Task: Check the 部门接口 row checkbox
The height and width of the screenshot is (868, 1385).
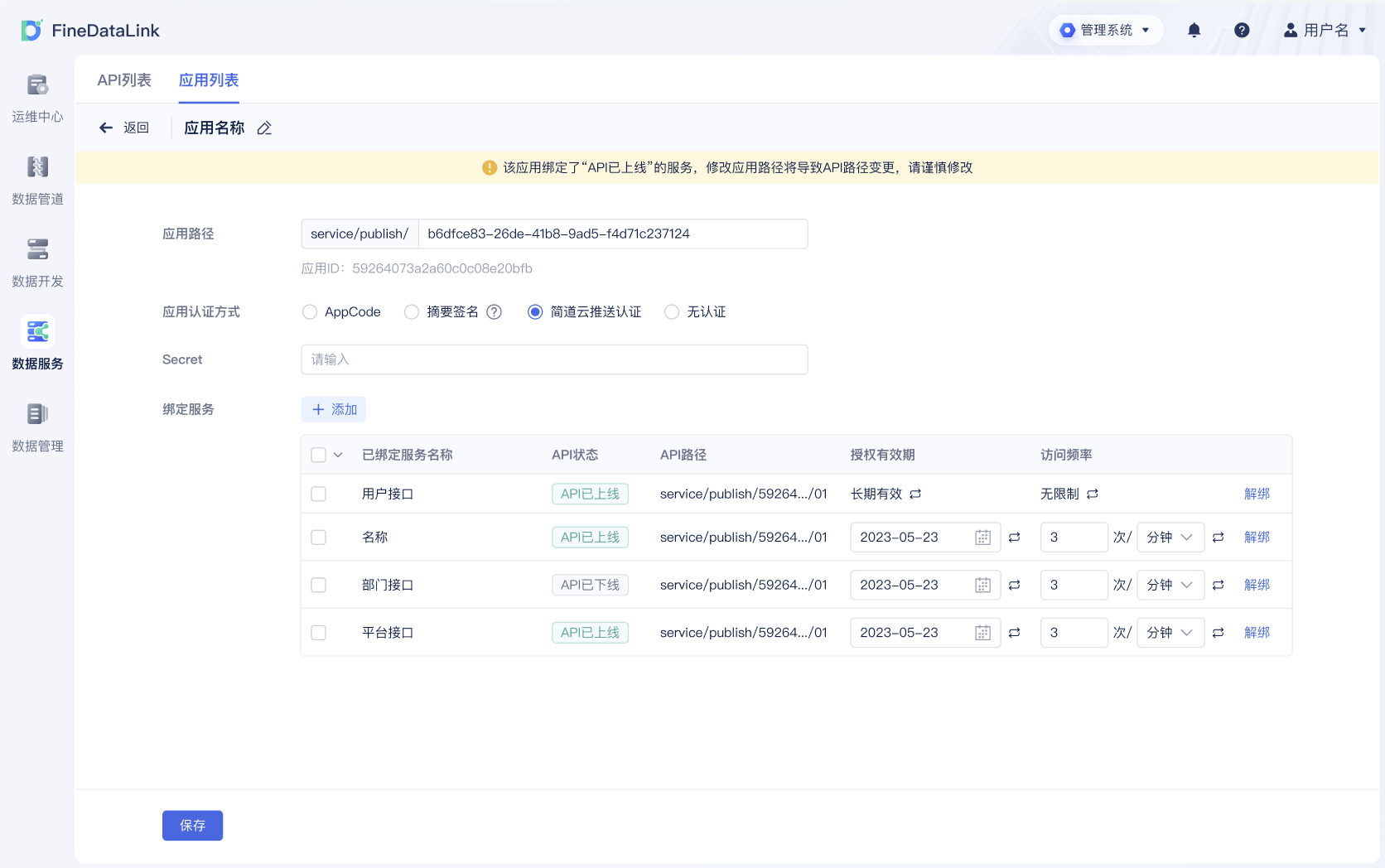Action: [318, 586]
